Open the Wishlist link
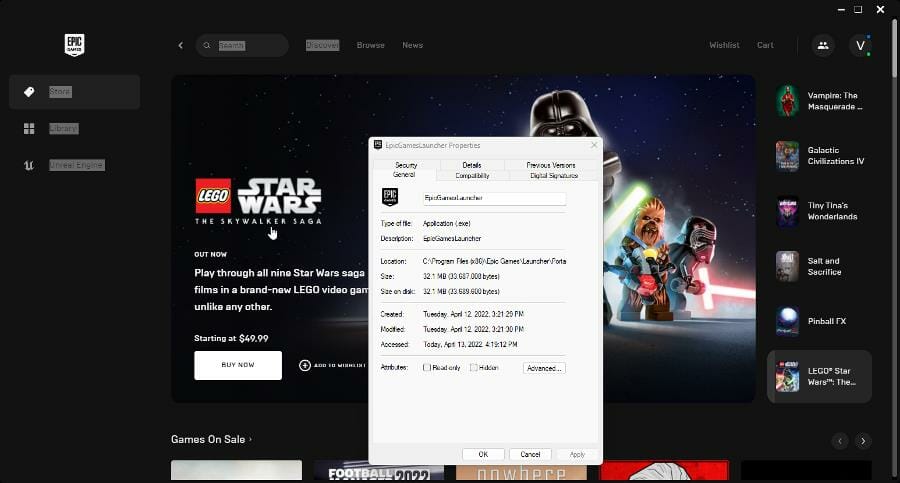900x483 pixels. pos(724,45)
